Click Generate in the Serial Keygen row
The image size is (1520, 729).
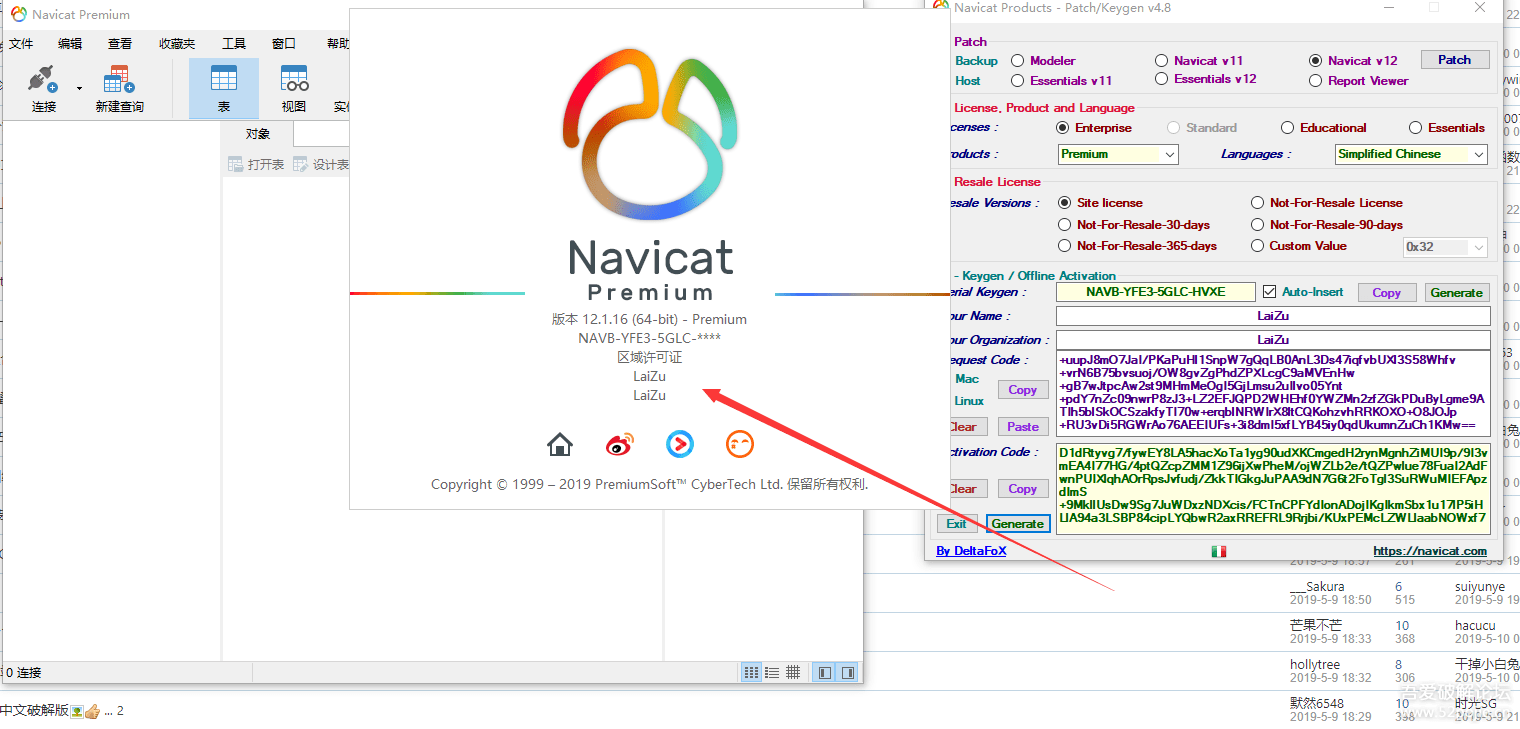pos(1457,293)
